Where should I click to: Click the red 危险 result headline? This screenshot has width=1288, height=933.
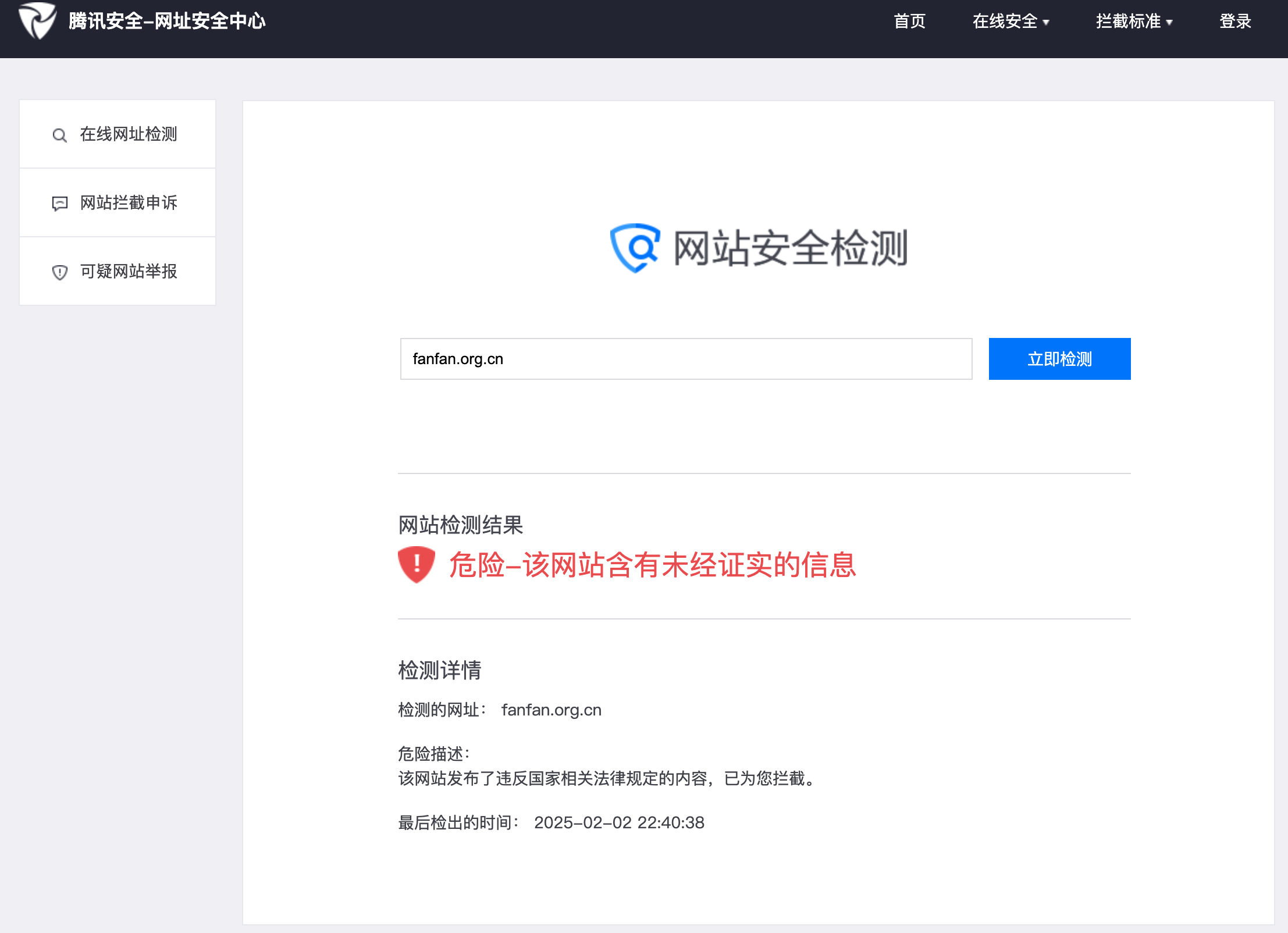click(652, 565)
